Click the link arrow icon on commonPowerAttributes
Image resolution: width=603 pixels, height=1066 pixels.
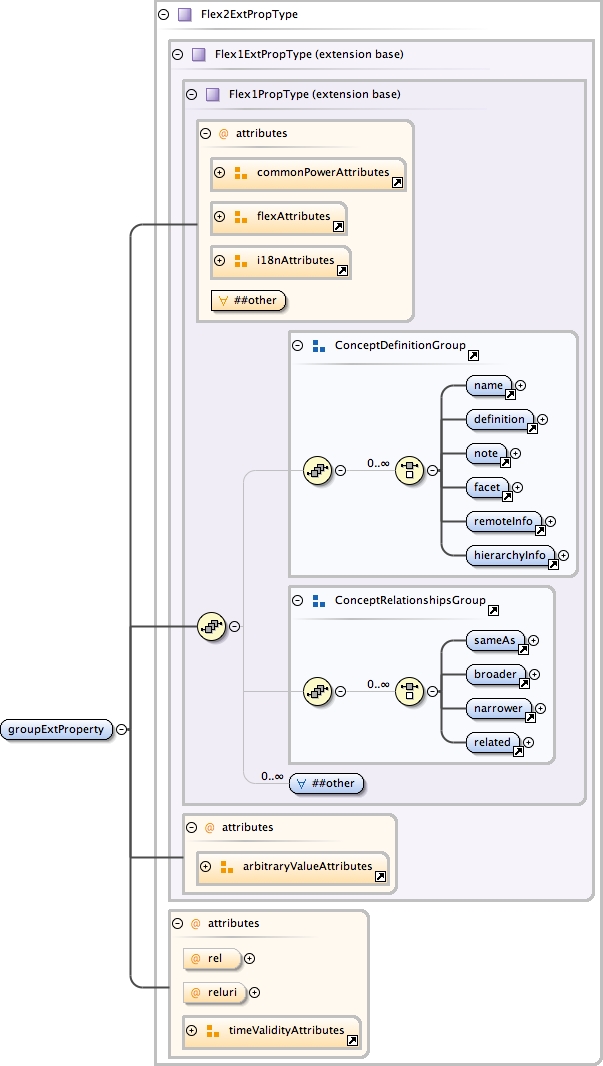coord(397,183)
